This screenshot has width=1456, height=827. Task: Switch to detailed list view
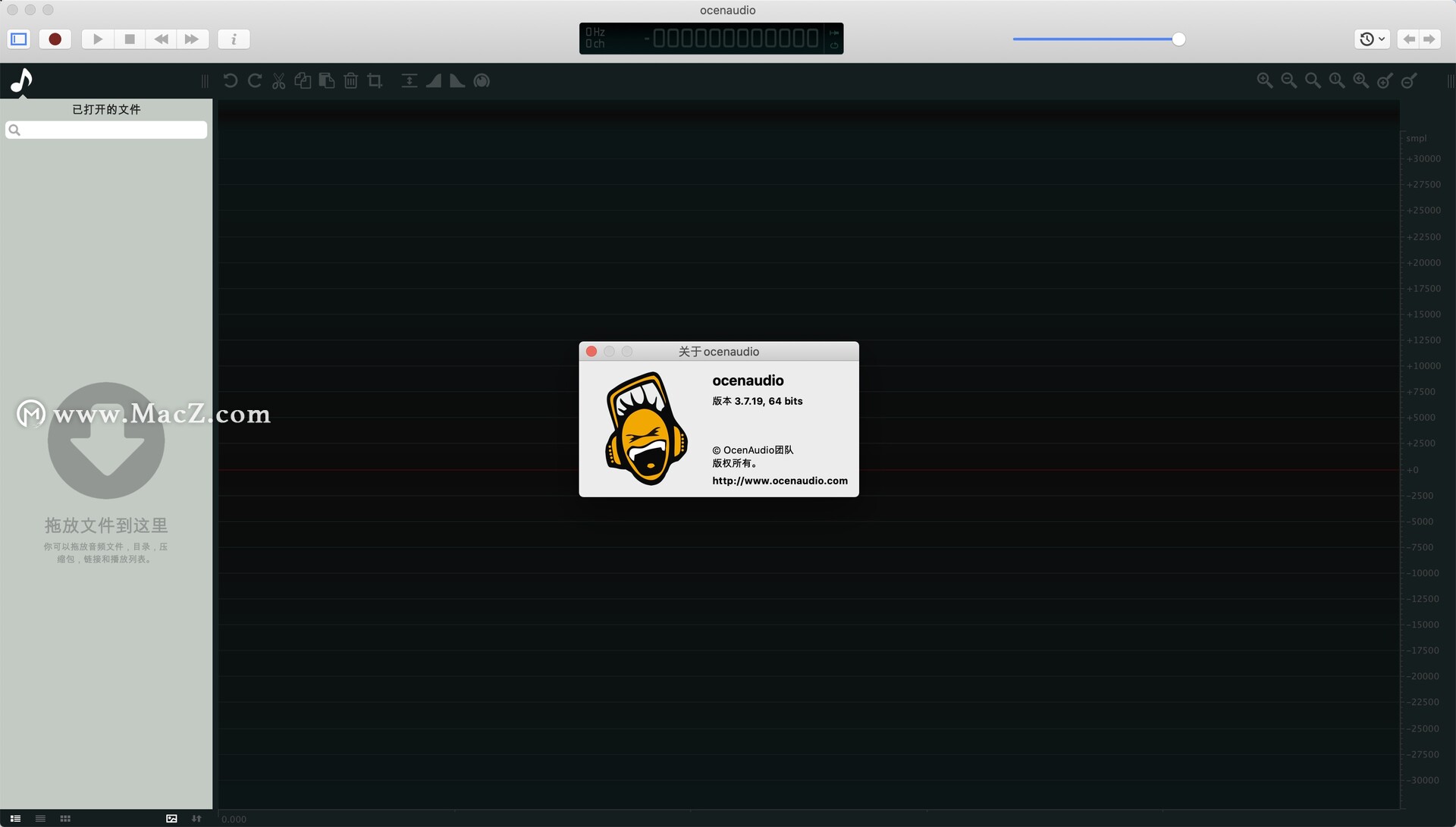tap(15, 819)
